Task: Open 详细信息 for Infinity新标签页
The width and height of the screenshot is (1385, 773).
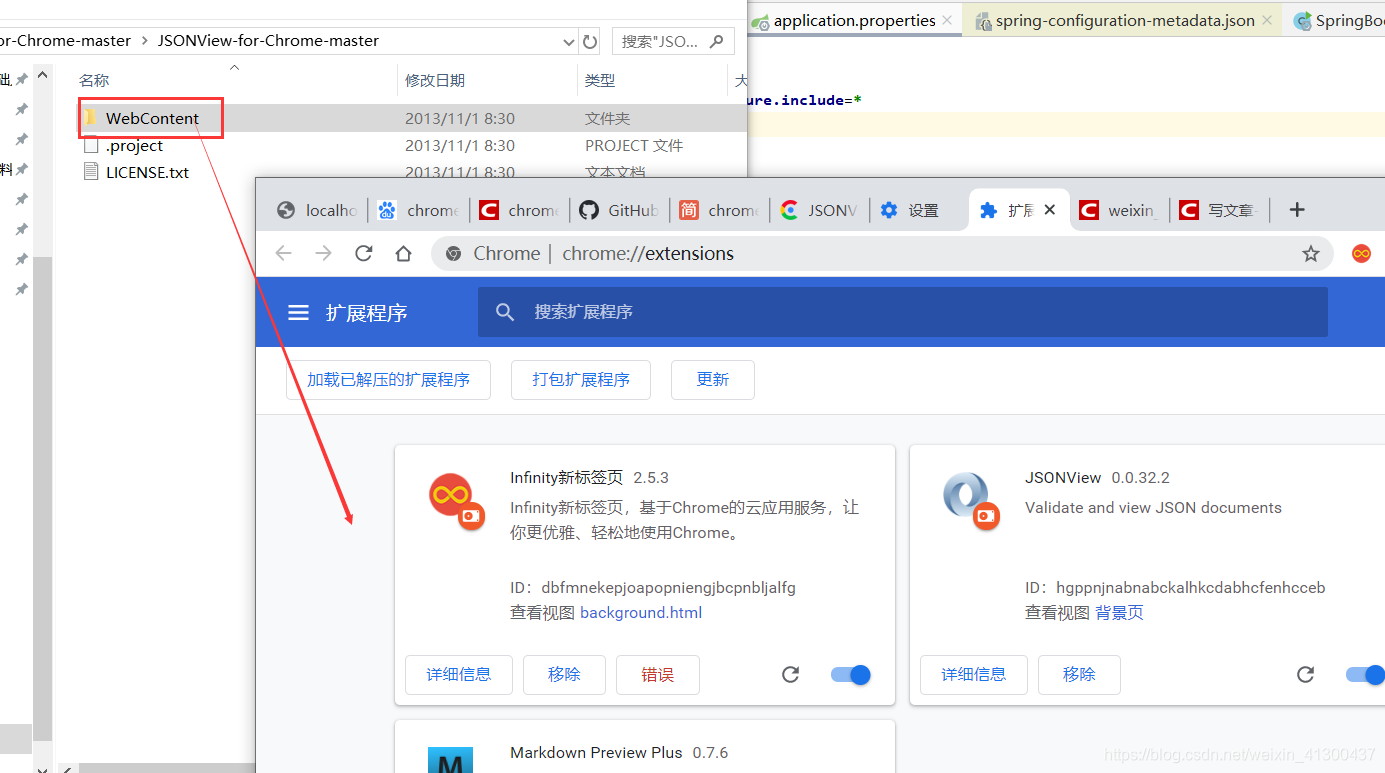Action: [x=459, y=675]
